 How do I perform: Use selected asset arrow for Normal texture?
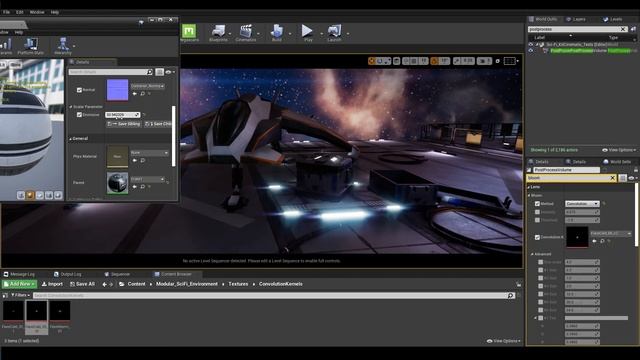135,94
